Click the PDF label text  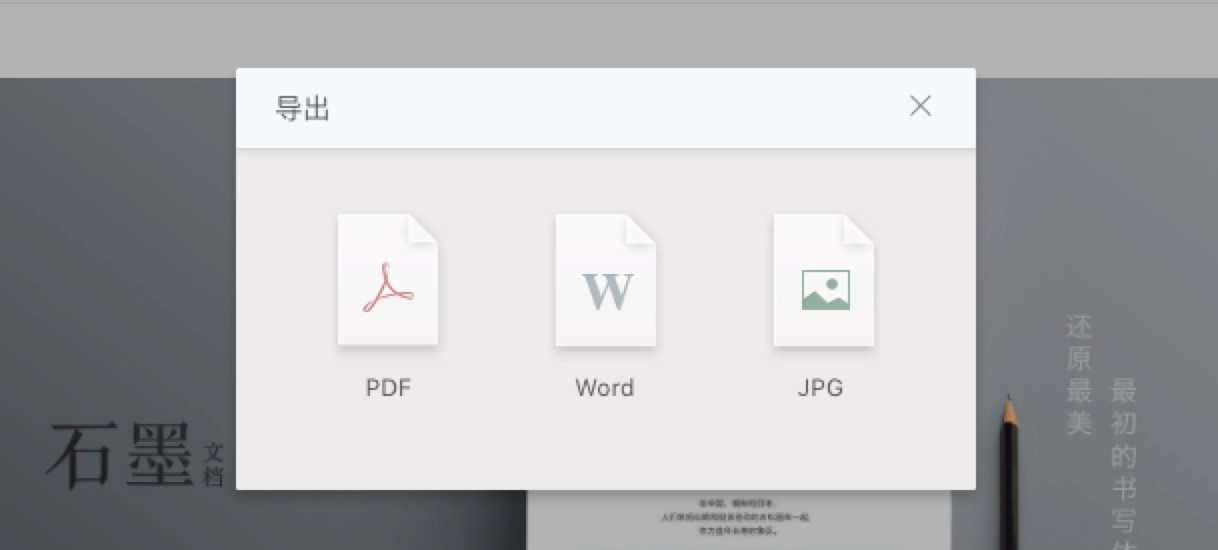point(388,388)
